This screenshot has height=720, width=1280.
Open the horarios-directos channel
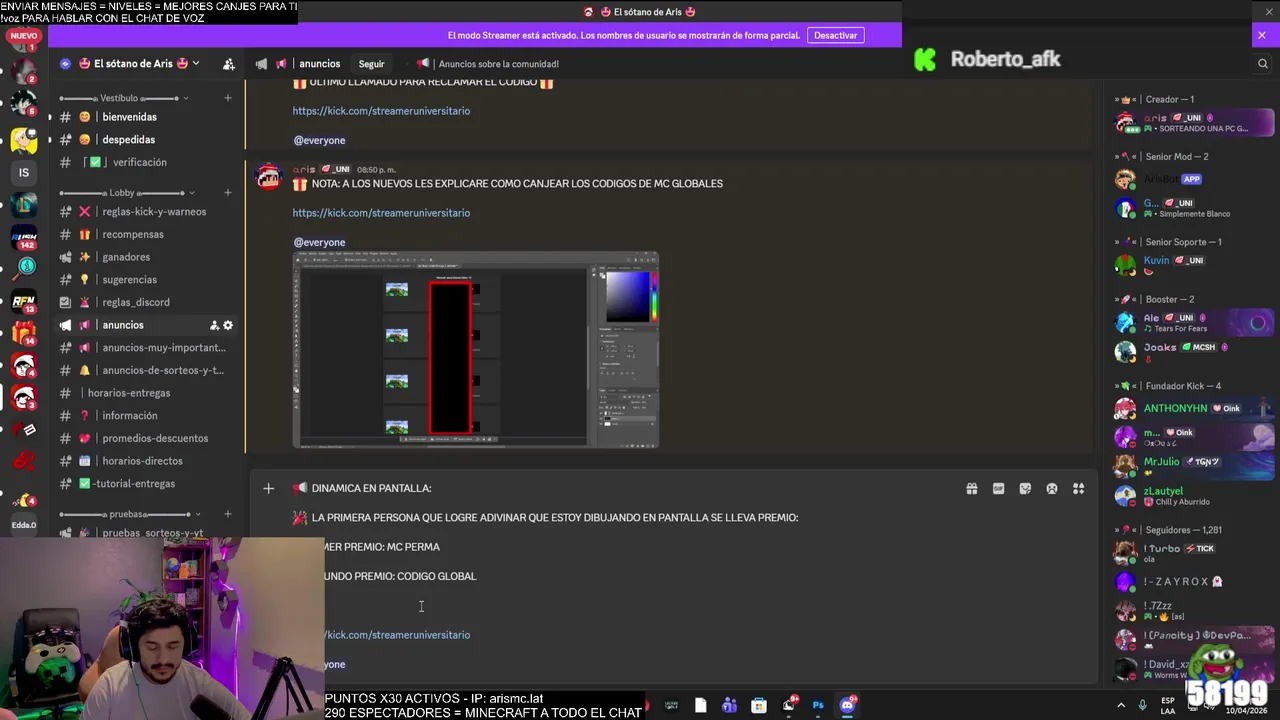(146, 461)
